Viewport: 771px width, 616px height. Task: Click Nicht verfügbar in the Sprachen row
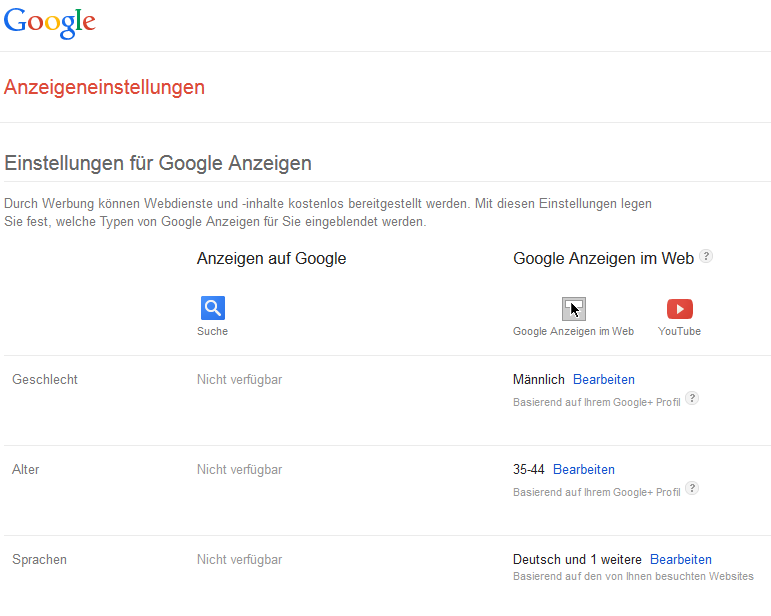[239, 559]
